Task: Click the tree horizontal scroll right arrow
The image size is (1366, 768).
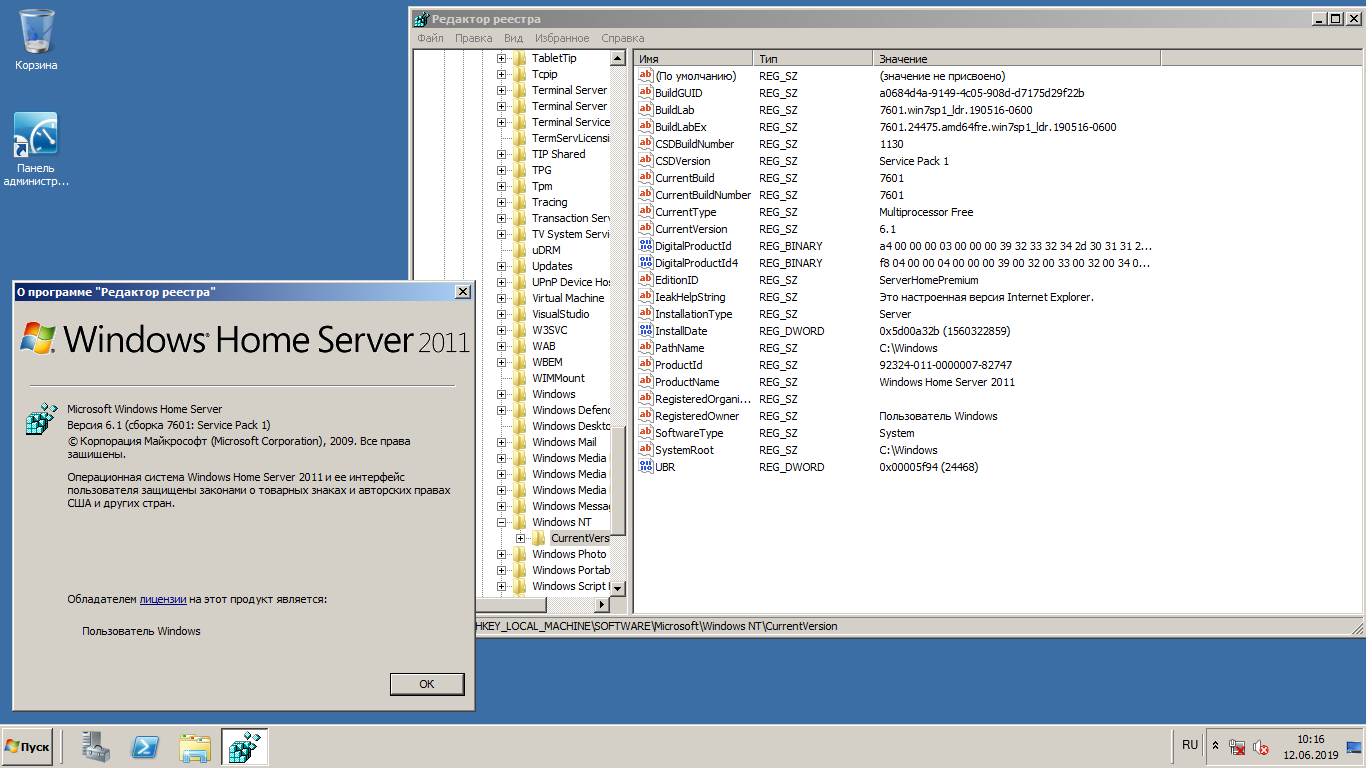Action: tap(602, 605)
